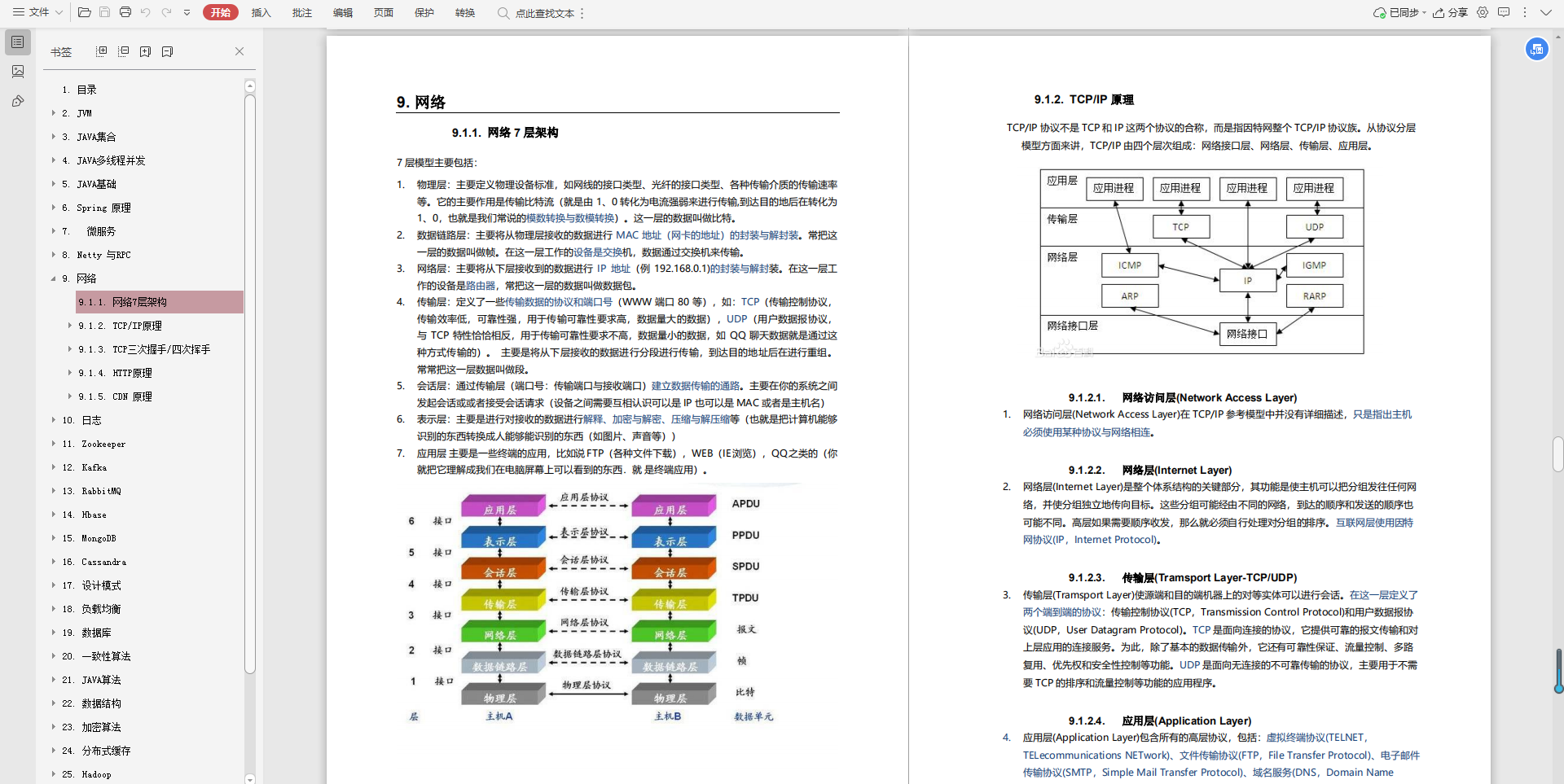Print the document using the printer icon
The image size is (1564, 784).
[125, 12]
